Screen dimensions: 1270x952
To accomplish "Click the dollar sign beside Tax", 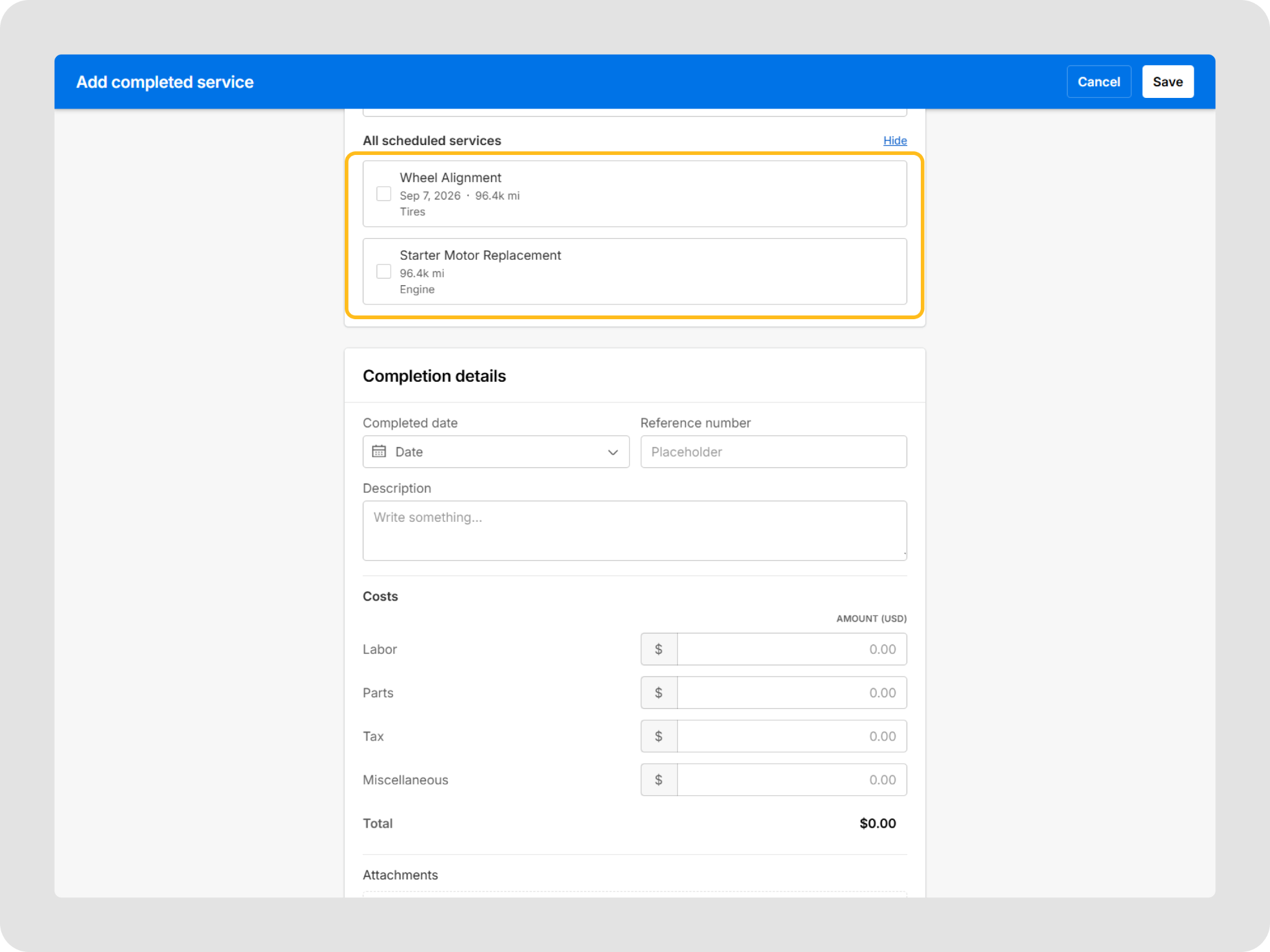I will pos(659,736).
